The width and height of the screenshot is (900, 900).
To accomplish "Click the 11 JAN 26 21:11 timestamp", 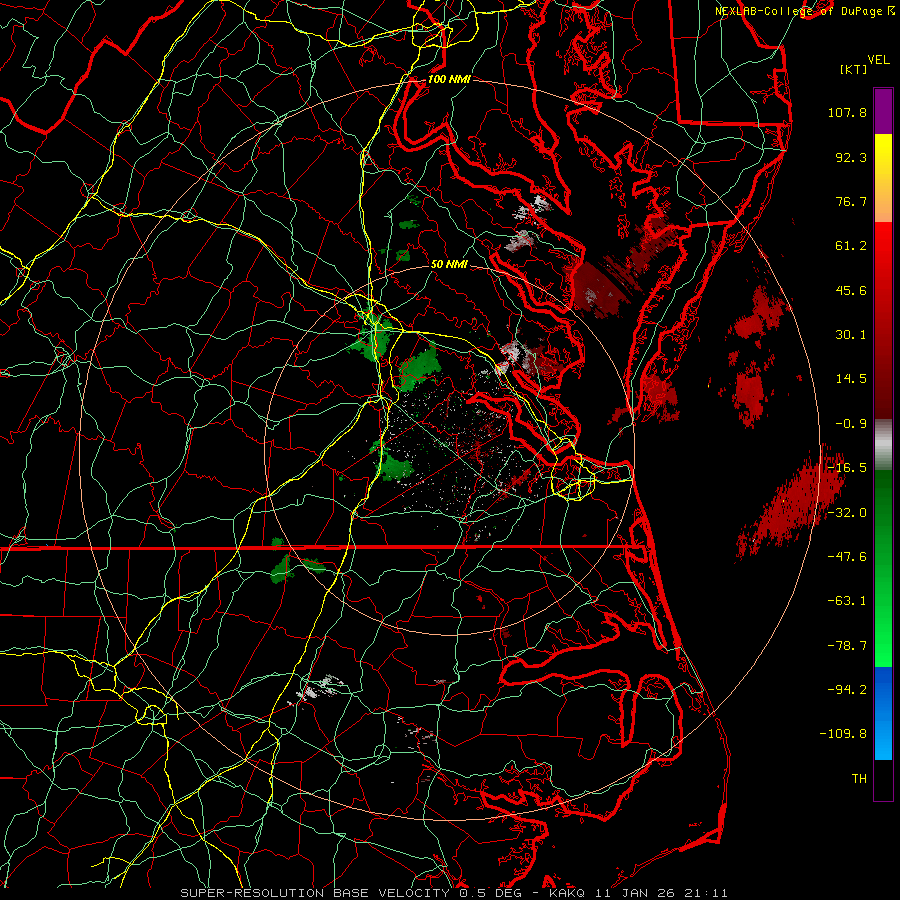I will (661, 893).
